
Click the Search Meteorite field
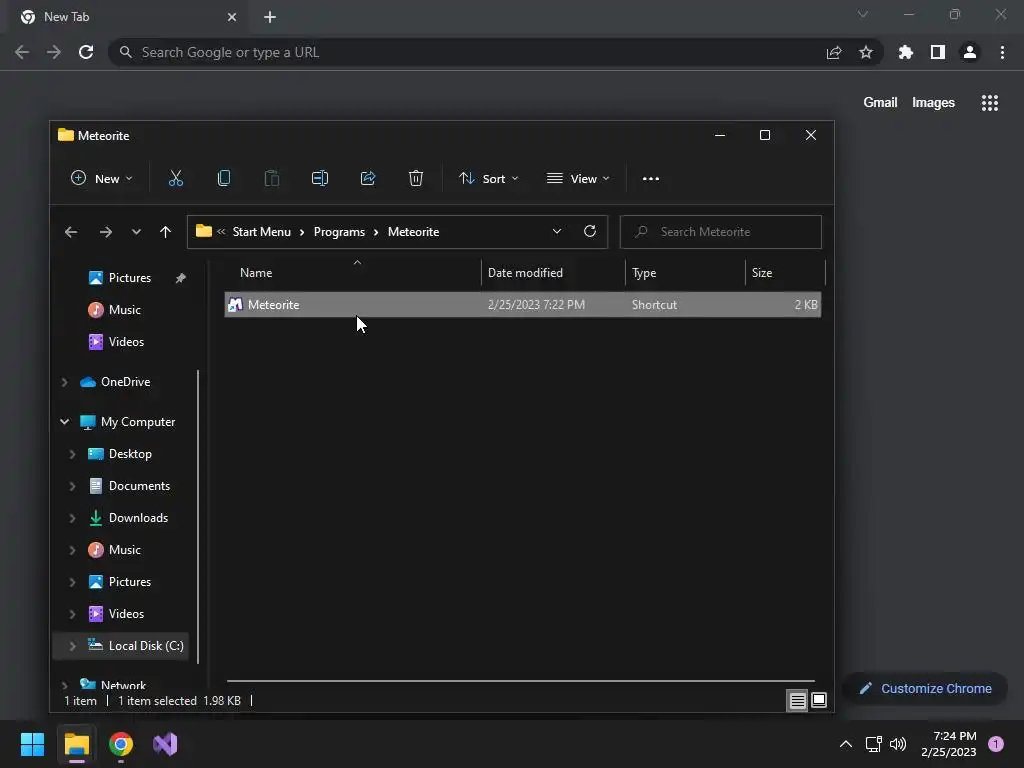point(720,232)
